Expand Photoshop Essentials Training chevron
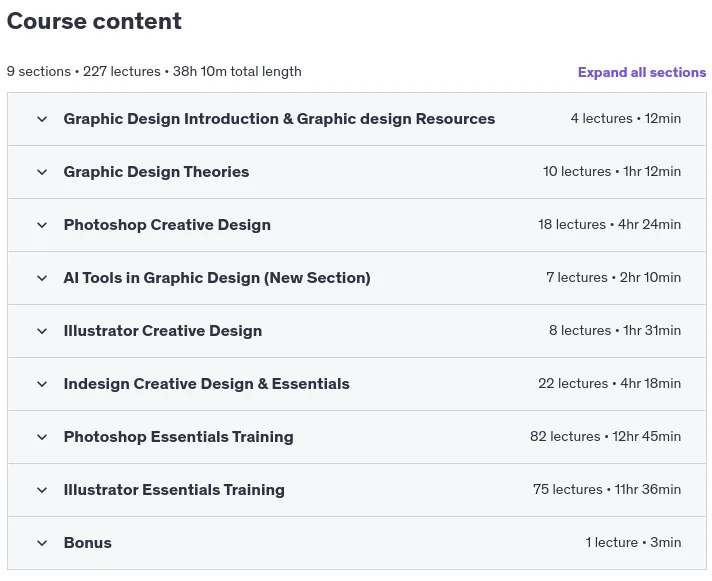 pos(42,437)
